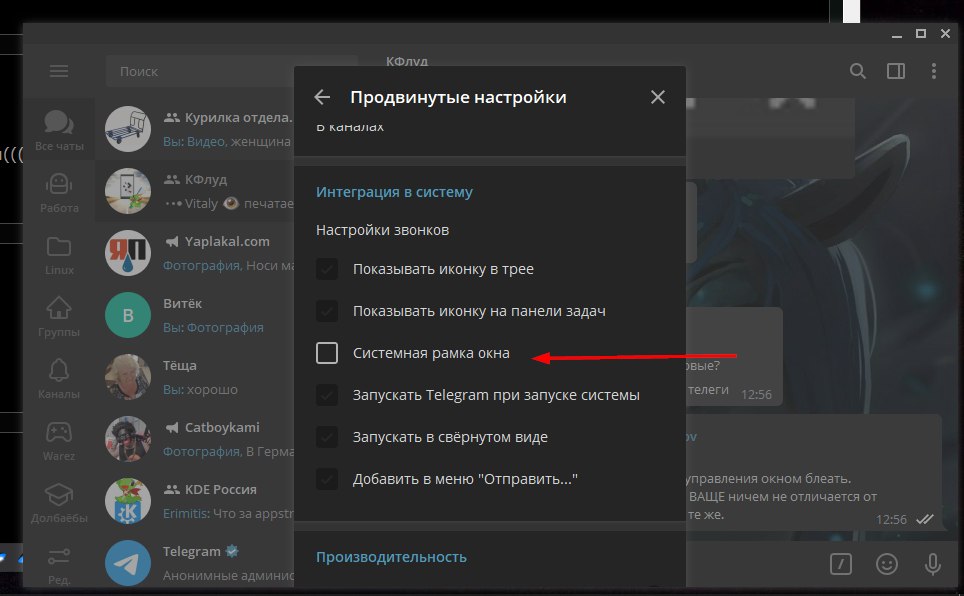
Task: Close the advanced settings dialog
Action: point(658,97)
